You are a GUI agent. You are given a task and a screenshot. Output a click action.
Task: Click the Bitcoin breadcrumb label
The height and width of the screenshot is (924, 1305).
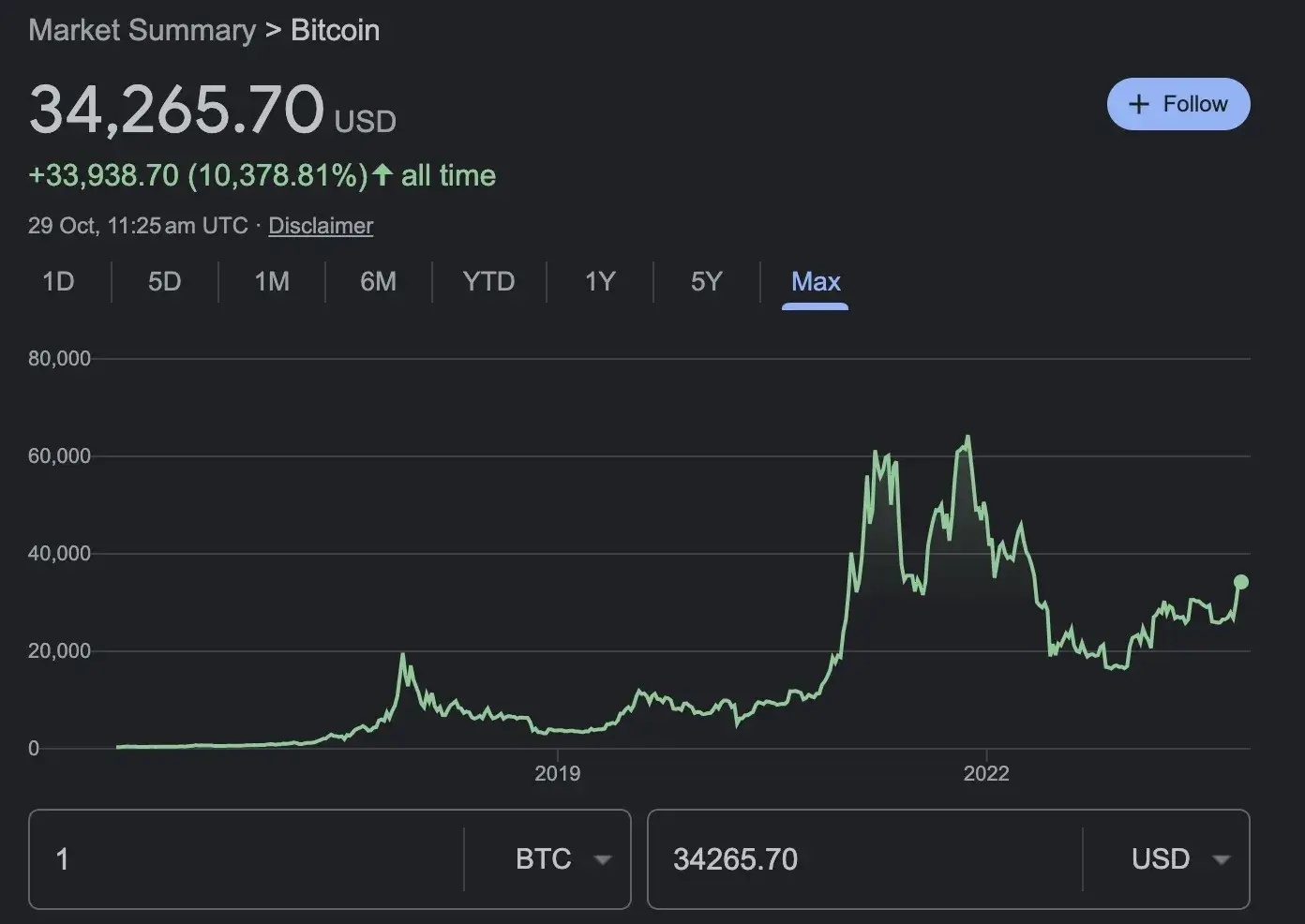(334, 29)
